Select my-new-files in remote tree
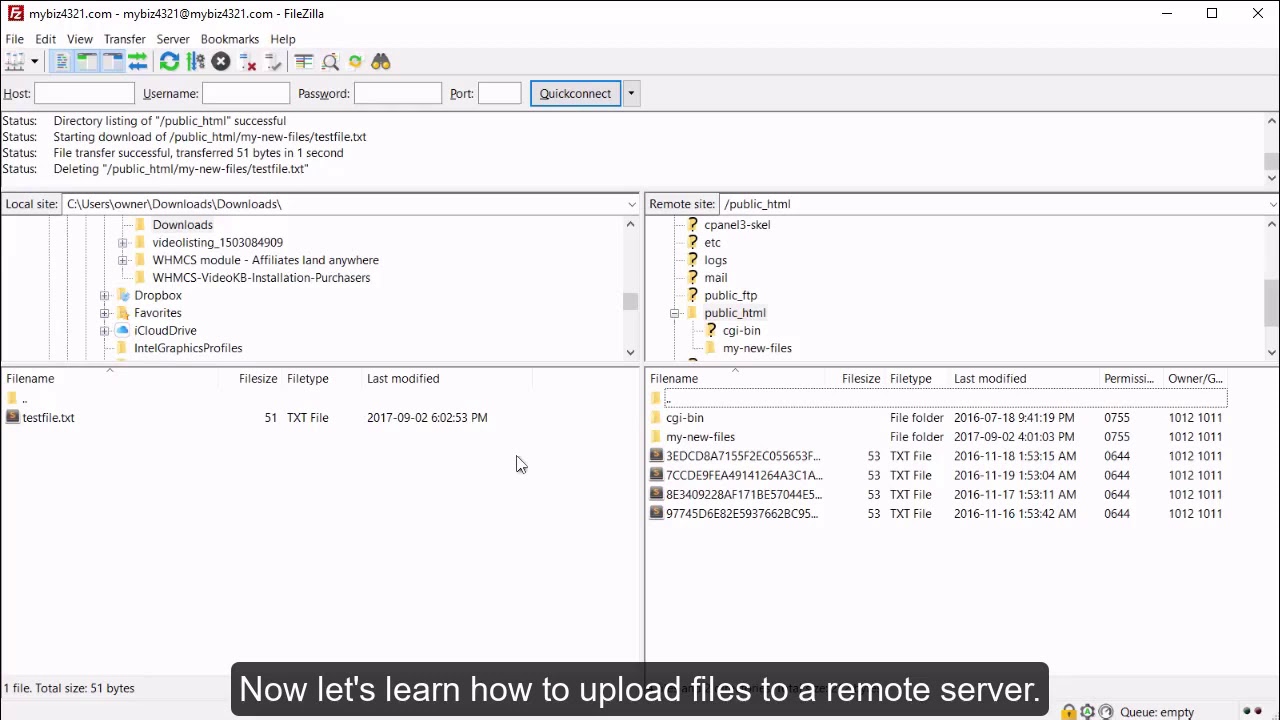This screenshot has height=720, width=1280. [757, 348]
